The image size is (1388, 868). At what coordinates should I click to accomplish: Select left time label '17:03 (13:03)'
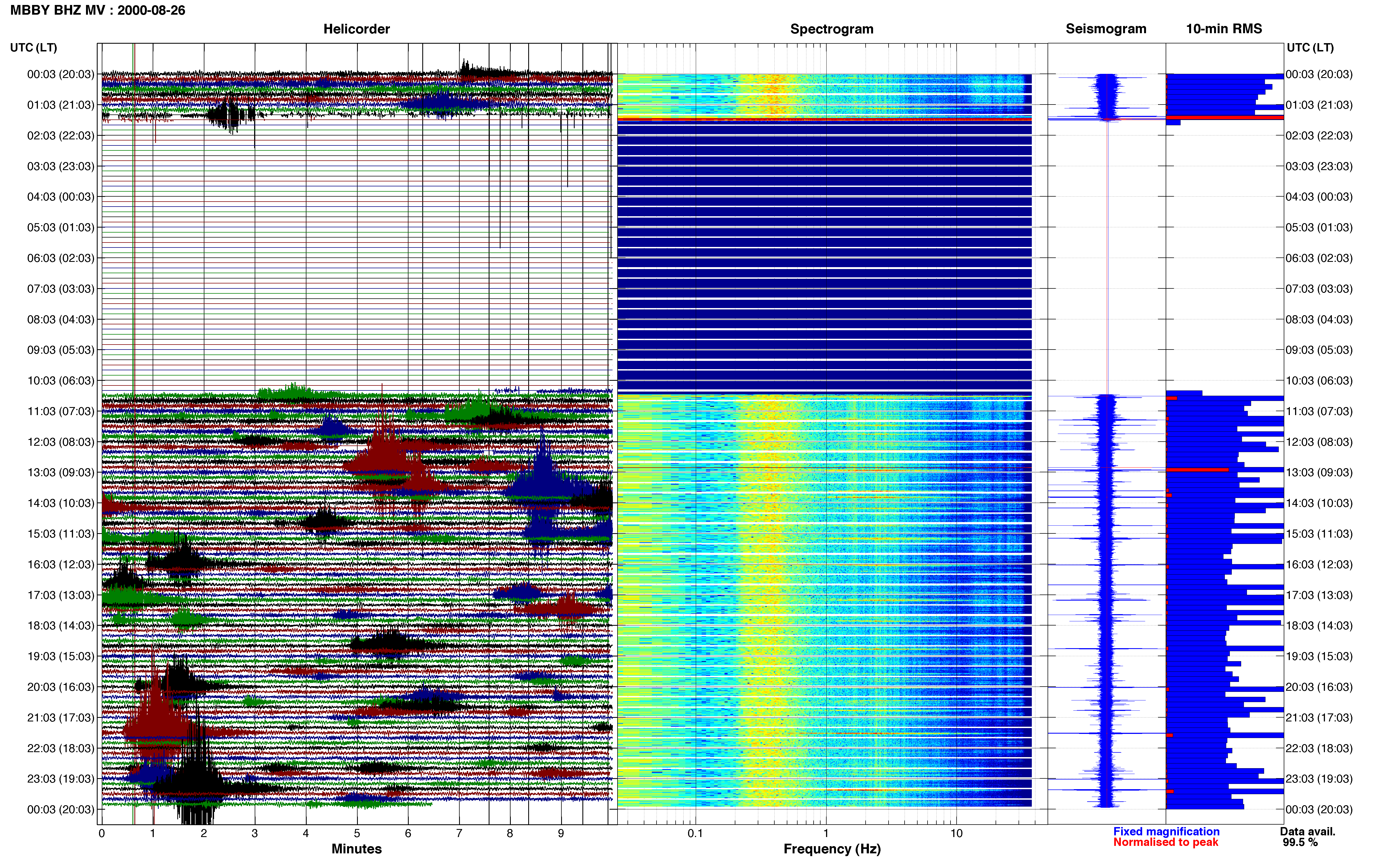click(60, 595)
